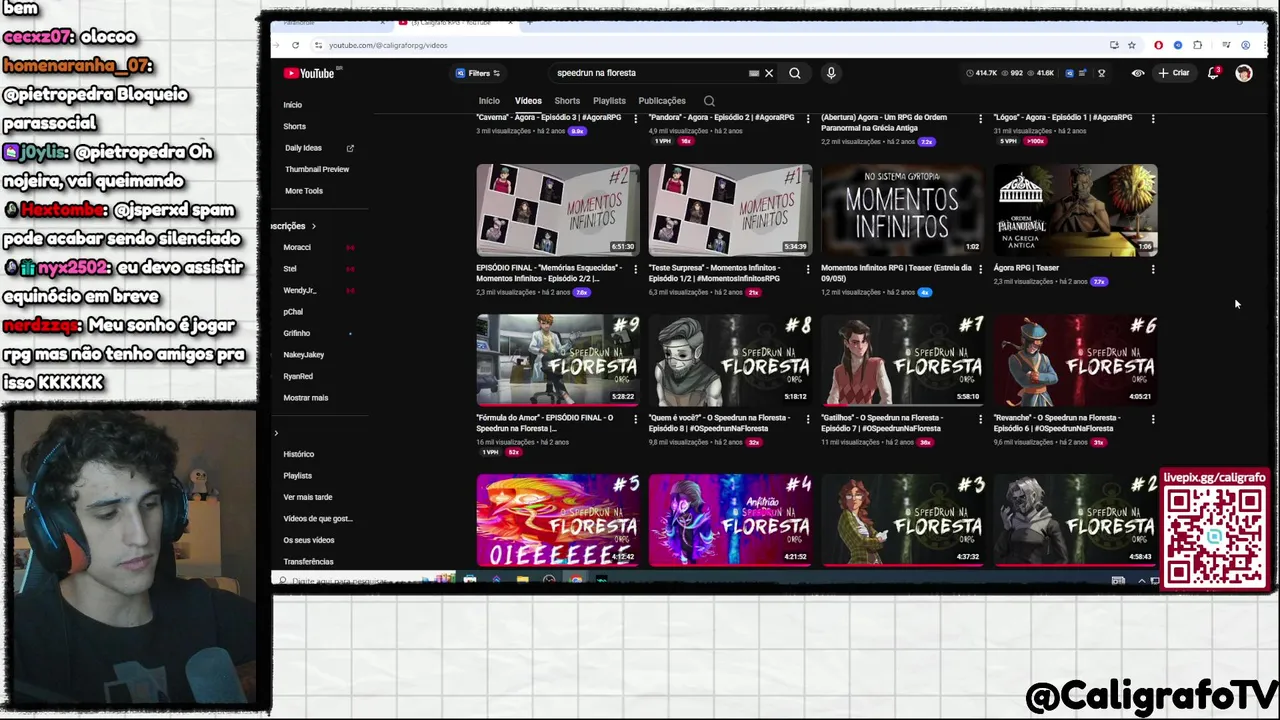Switch to the Shorts channel tab
Viewport: 1280px width, 720px height.
pos(567,101)
